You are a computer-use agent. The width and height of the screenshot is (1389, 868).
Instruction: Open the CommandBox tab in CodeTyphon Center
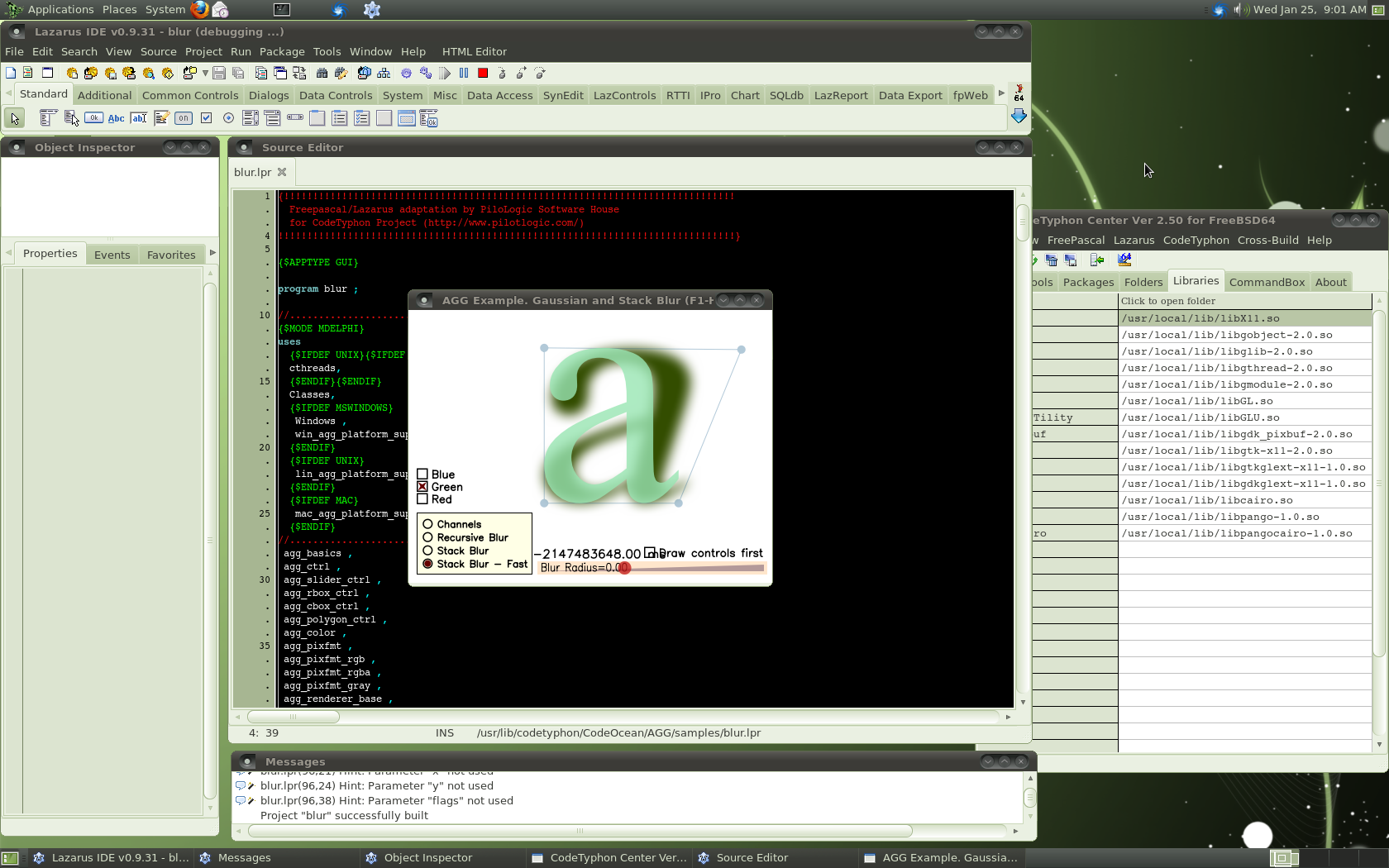click(1267, 282)
